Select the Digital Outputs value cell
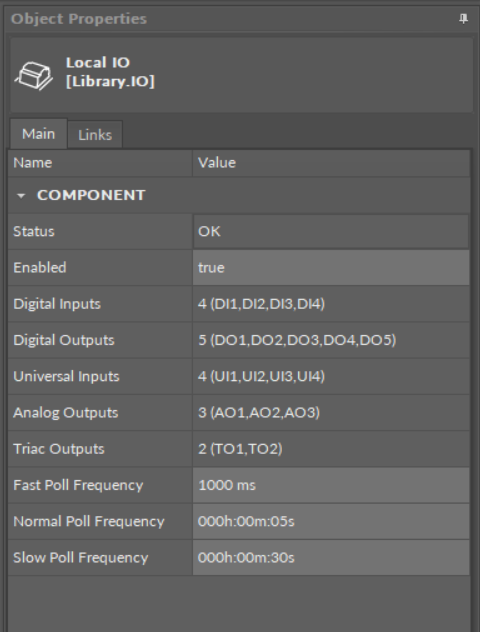This screenshot has height=632, width=480. coord(331,340)
